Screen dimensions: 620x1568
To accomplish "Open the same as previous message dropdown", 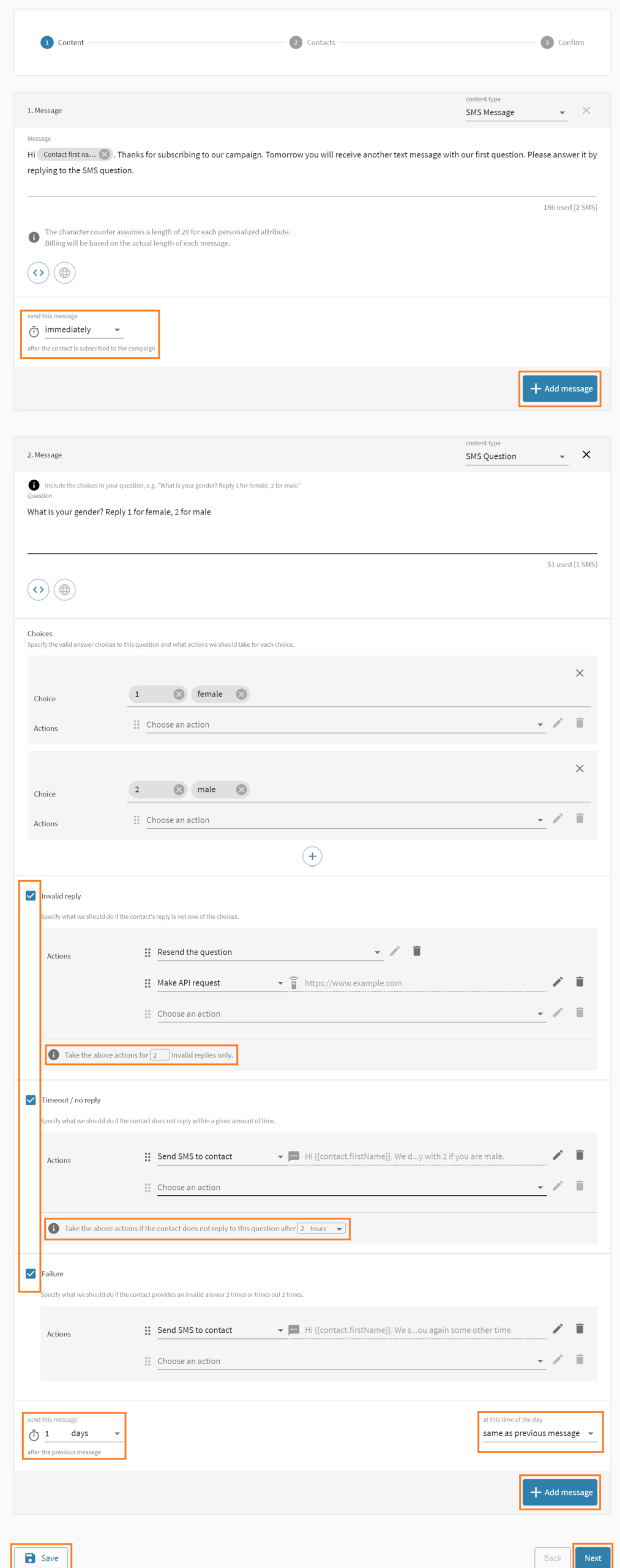I will (x=538, y=1433).
